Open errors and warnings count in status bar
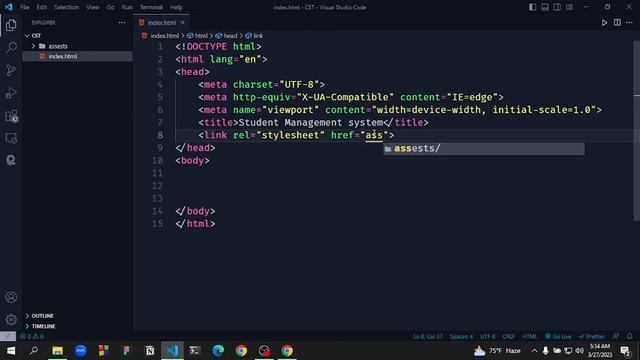The height and width of the screenshot is (360, 640). click(32, 336)
